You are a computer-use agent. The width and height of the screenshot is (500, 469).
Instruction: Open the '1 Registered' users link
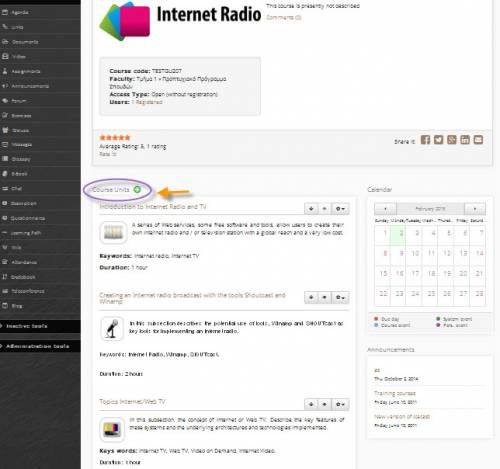(x=147, y=102)
